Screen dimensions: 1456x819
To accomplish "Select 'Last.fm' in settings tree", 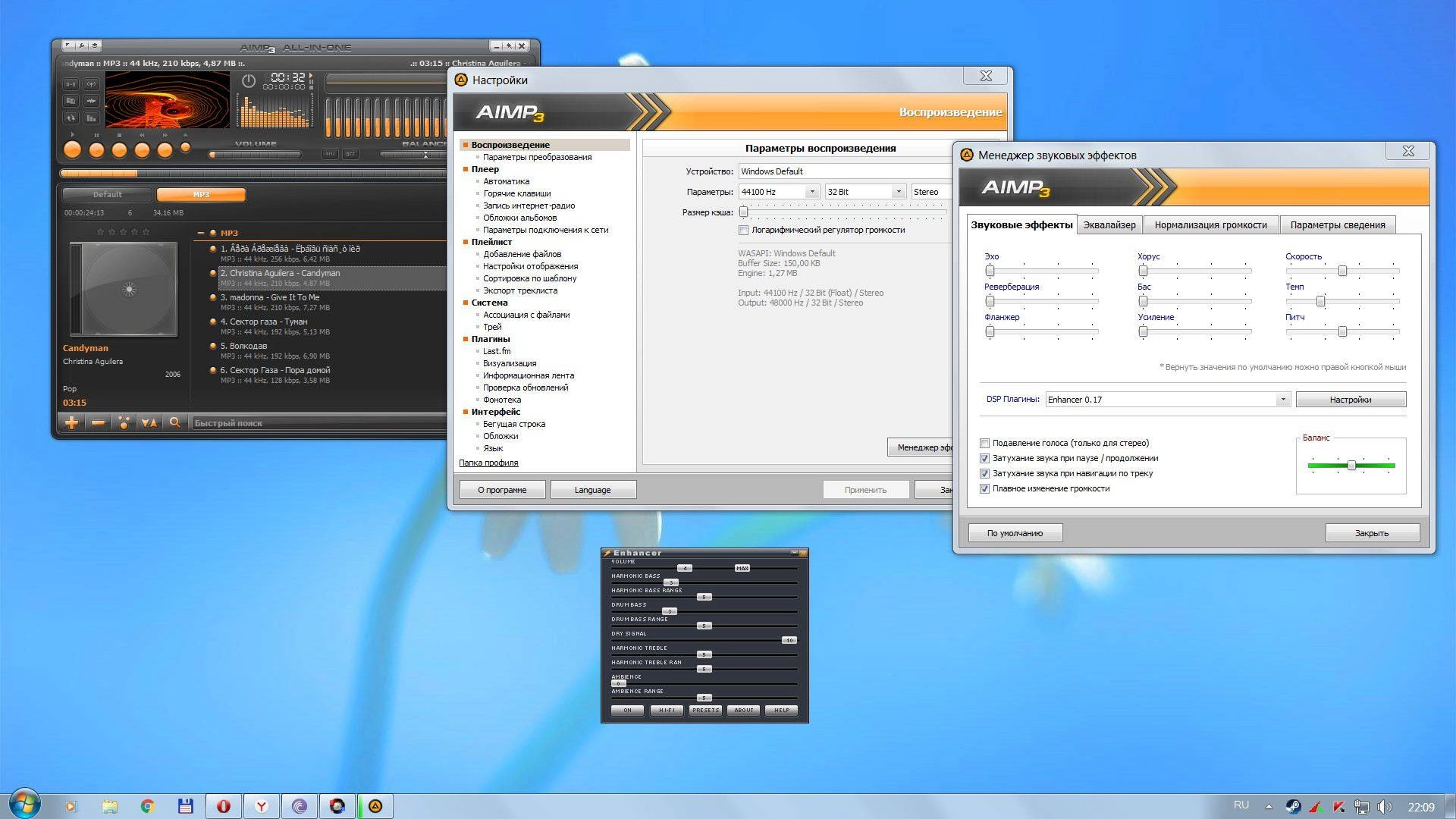I will point(497,351).
